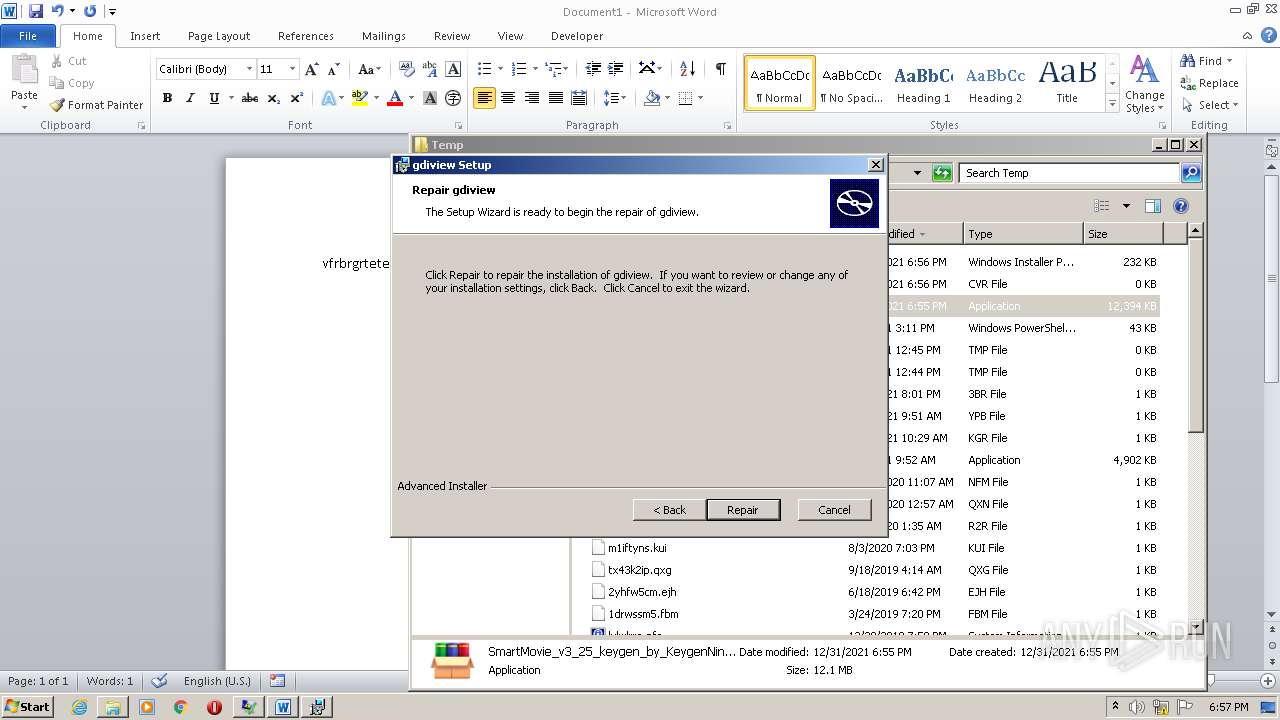Screen dimensions: 1280x720
Task: Toggle italic formatting in Word ribbon
Action: 190,98
